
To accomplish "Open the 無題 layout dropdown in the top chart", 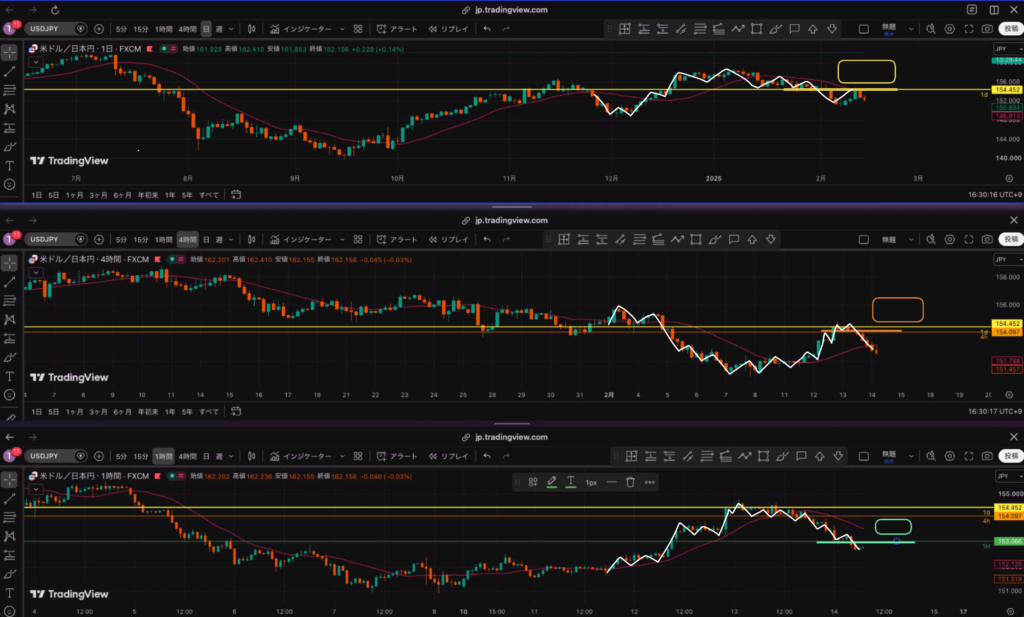I will tap(911, 29).
